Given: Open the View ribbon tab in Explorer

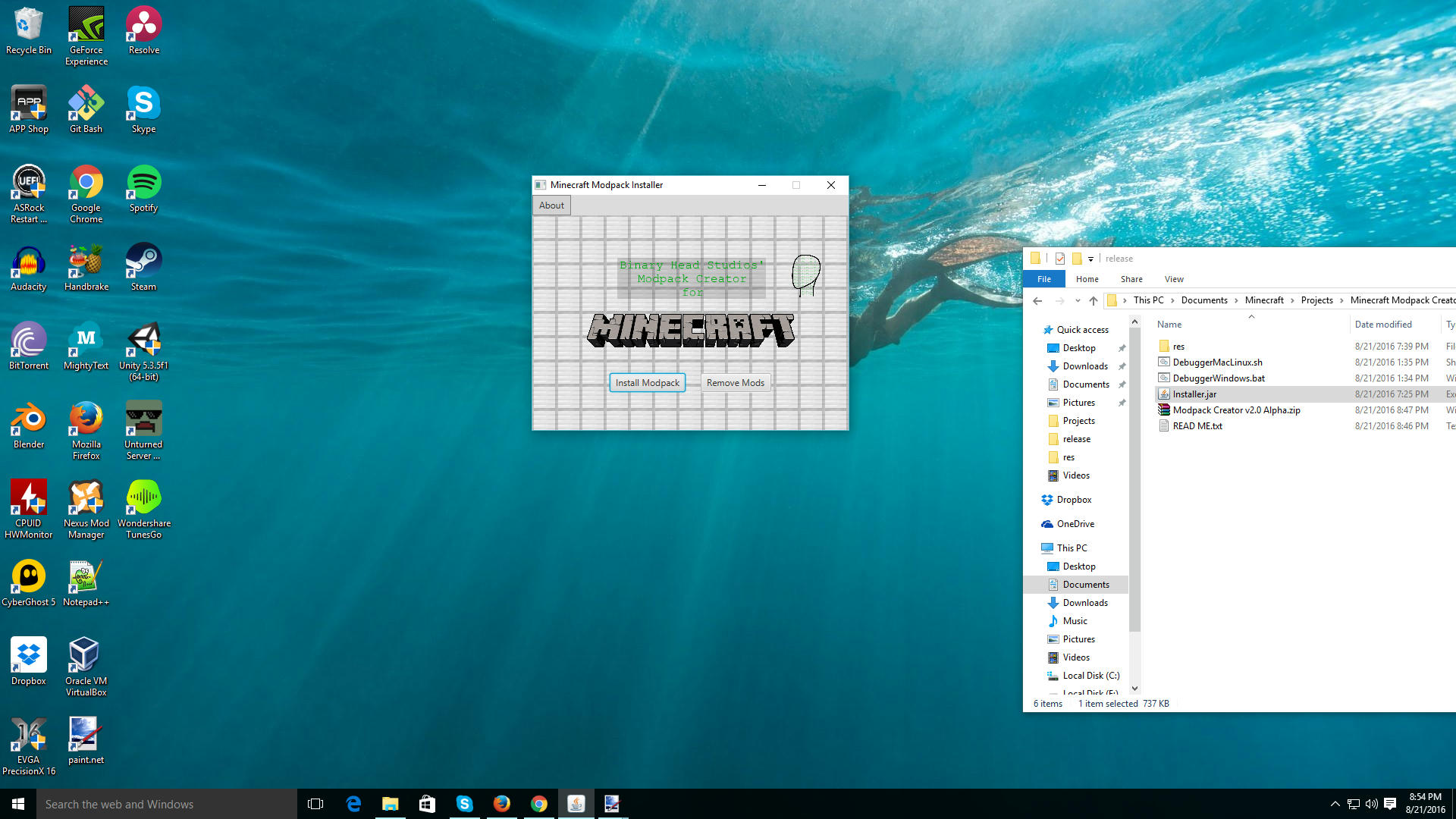Looking at the screenshot, I should click(x=1174, y=279).
